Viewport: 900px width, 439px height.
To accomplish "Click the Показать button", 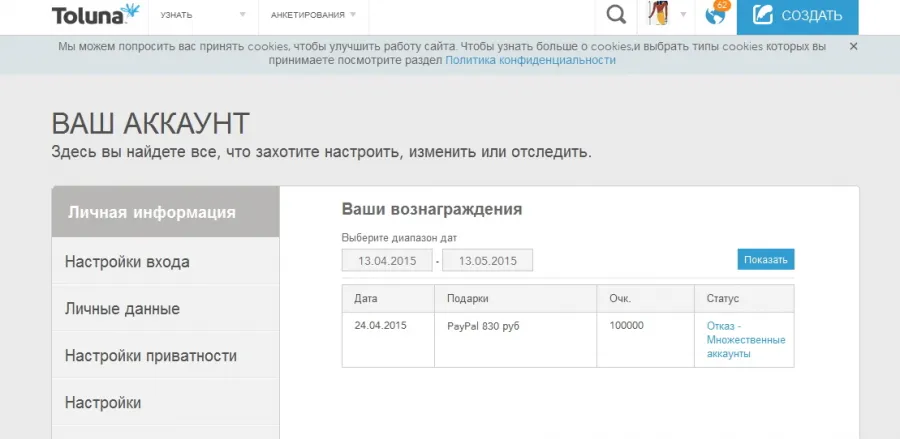I will point(766,259).
